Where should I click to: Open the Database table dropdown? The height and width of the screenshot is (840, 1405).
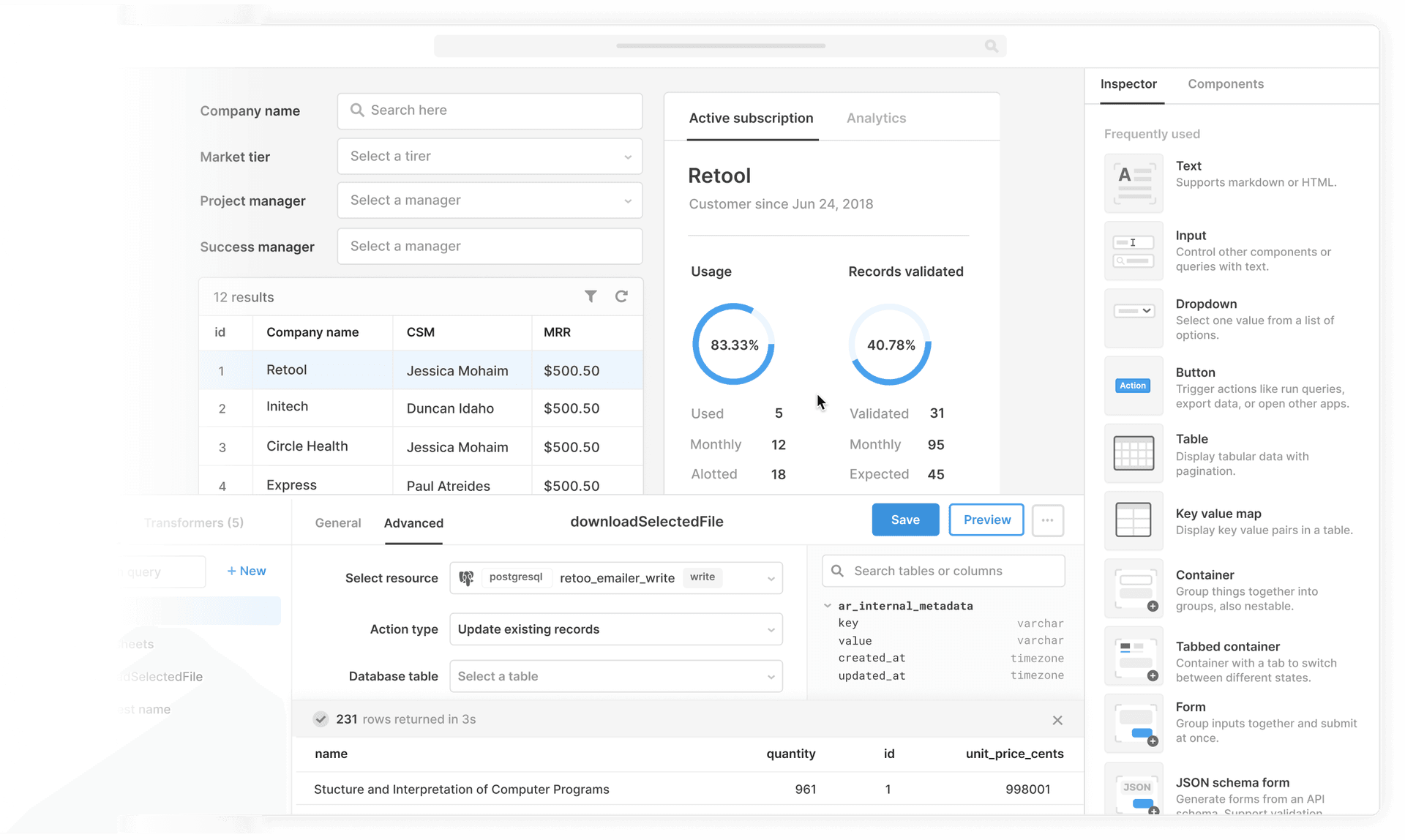coord(616,676)
